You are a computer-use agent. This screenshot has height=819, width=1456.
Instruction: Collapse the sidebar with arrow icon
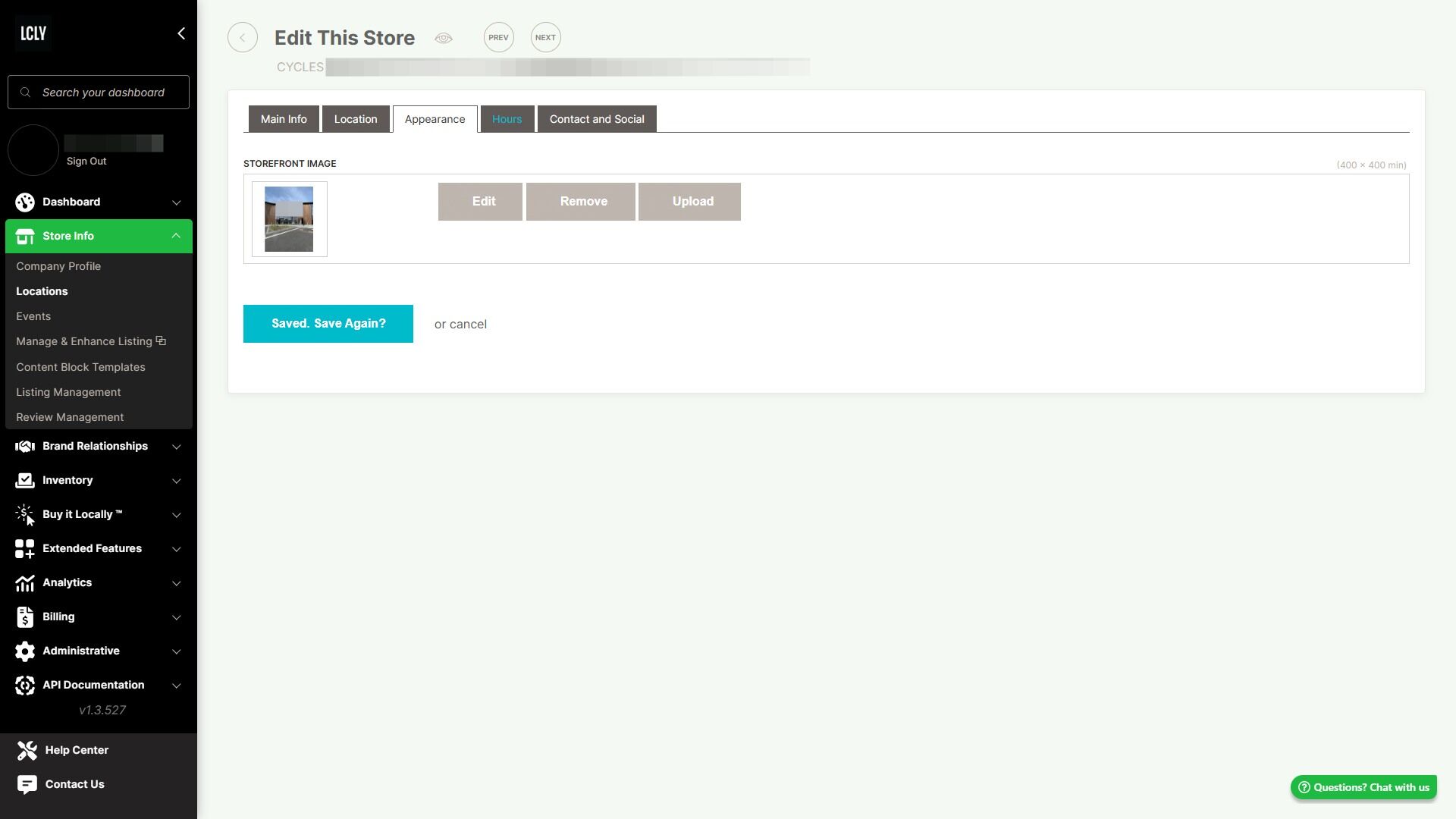pyautogui.click(x=180, y=33)
